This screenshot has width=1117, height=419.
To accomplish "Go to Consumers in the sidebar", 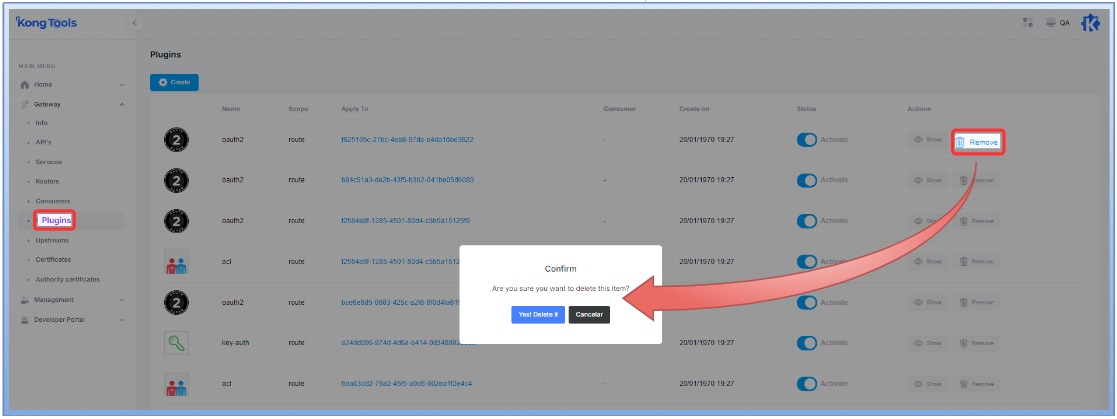I will tap(53, 201).
